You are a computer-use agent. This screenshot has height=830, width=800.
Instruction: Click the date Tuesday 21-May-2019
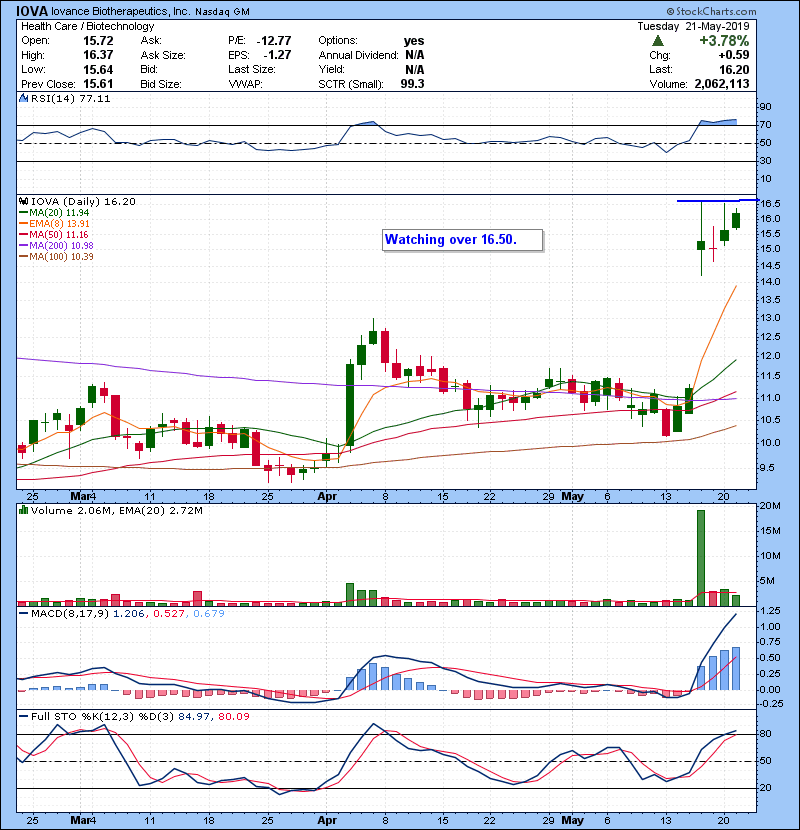693,26
